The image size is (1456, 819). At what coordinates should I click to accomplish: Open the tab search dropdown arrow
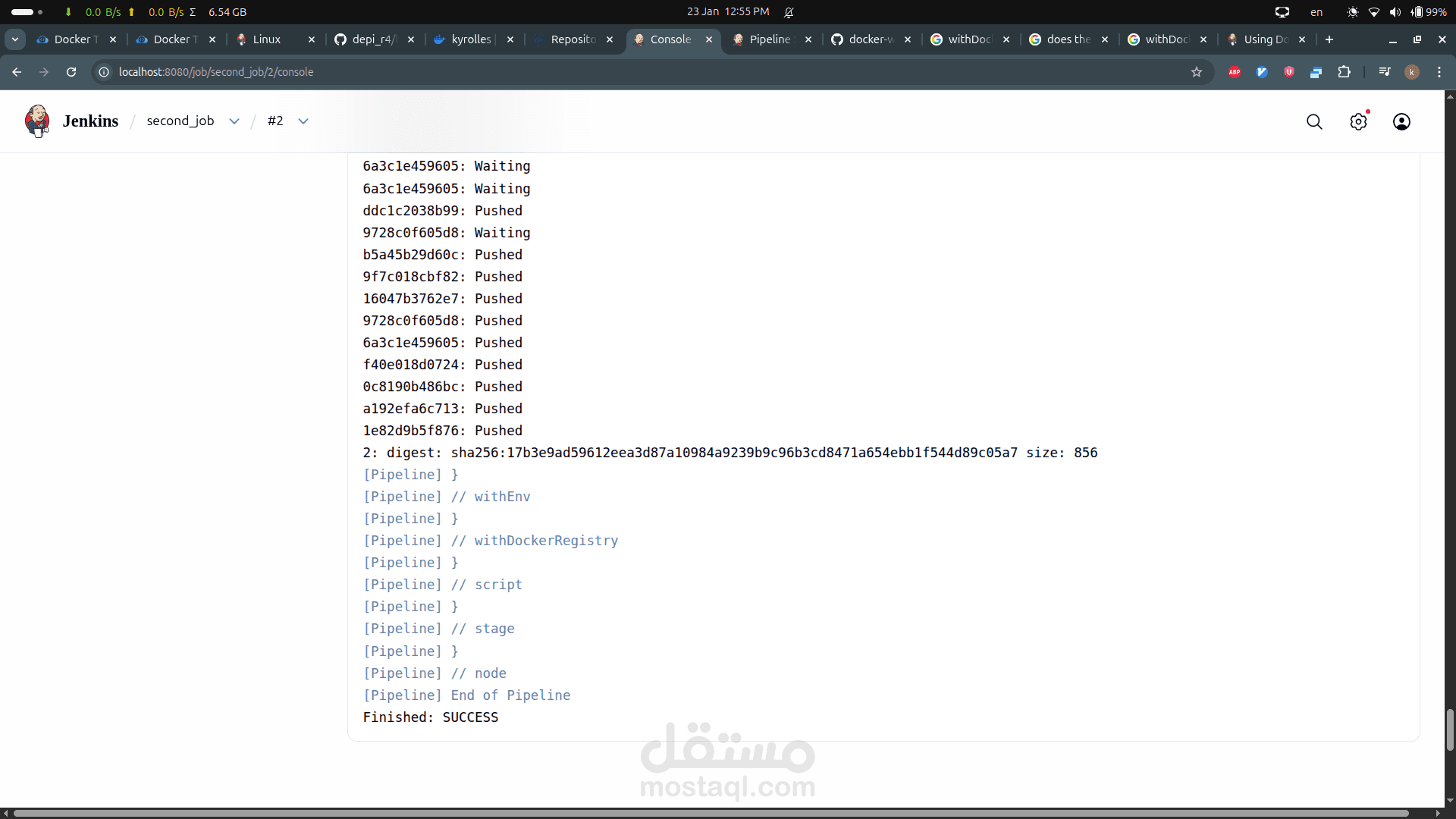[x=15, y=39]
